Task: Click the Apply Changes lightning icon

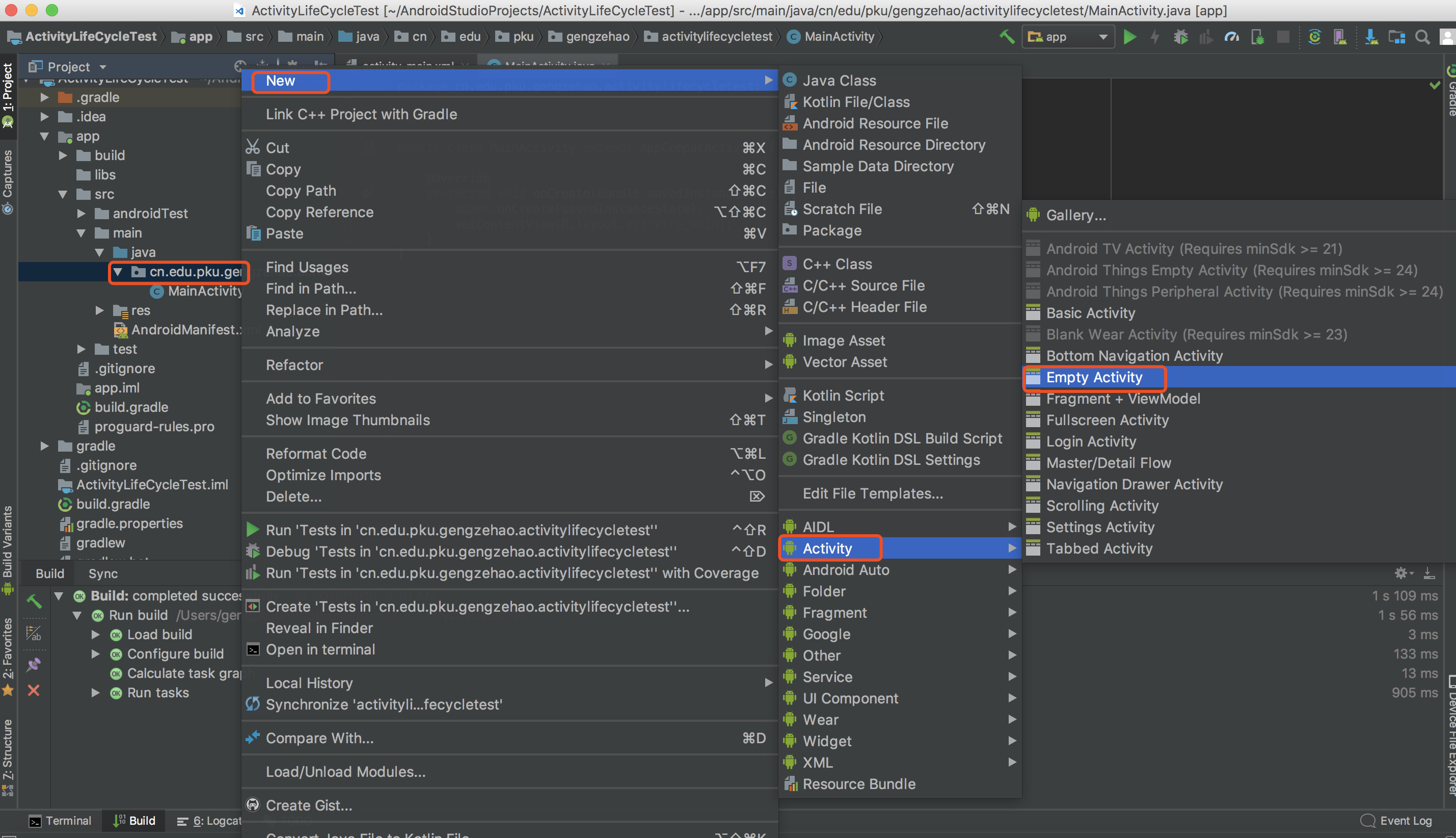Action: click(x=1155, y=37)
